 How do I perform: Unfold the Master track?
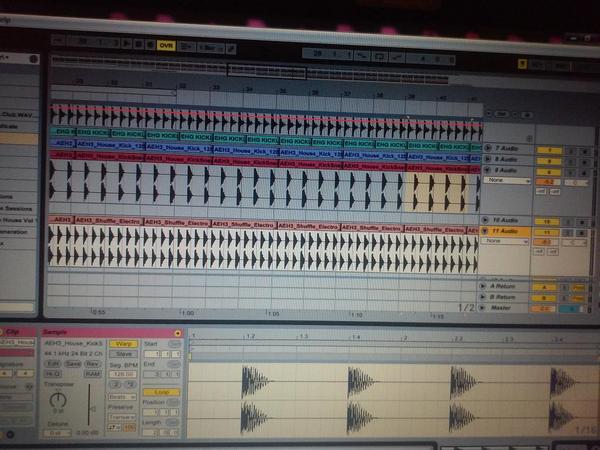coord(482,307)
